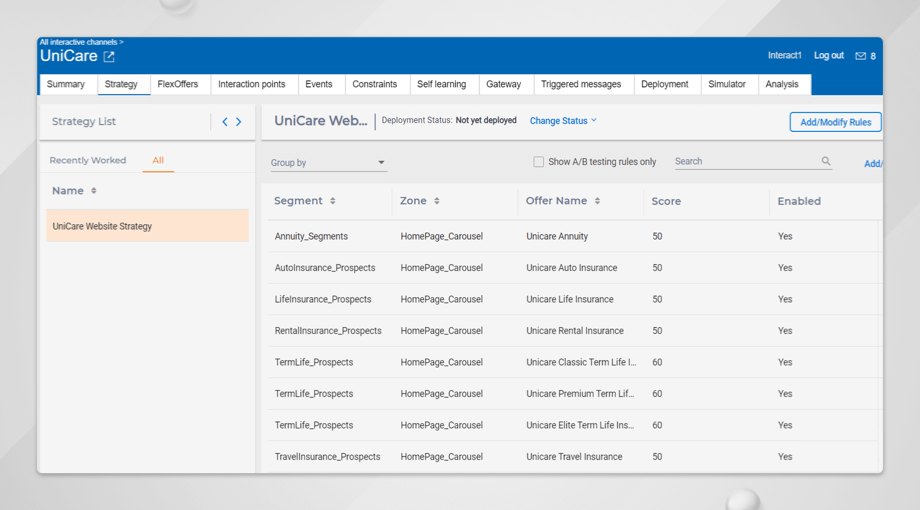Go to next strategy arrow
The height and width of the screenshot is (510, 920).
(x=239, y=121)
